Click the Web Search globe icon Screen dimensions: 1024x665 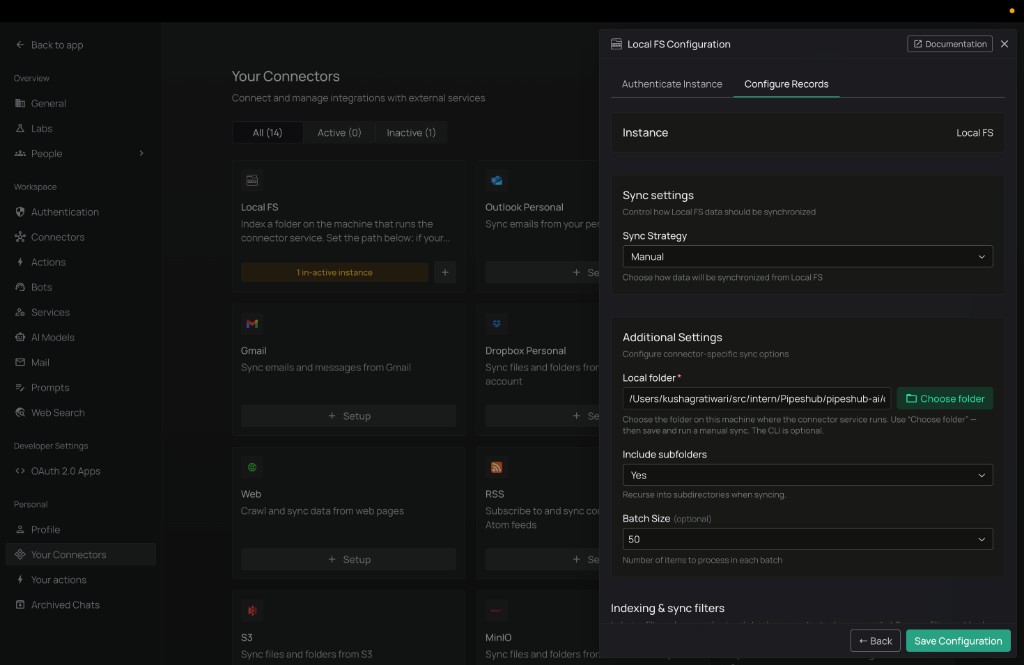point(20,412)
